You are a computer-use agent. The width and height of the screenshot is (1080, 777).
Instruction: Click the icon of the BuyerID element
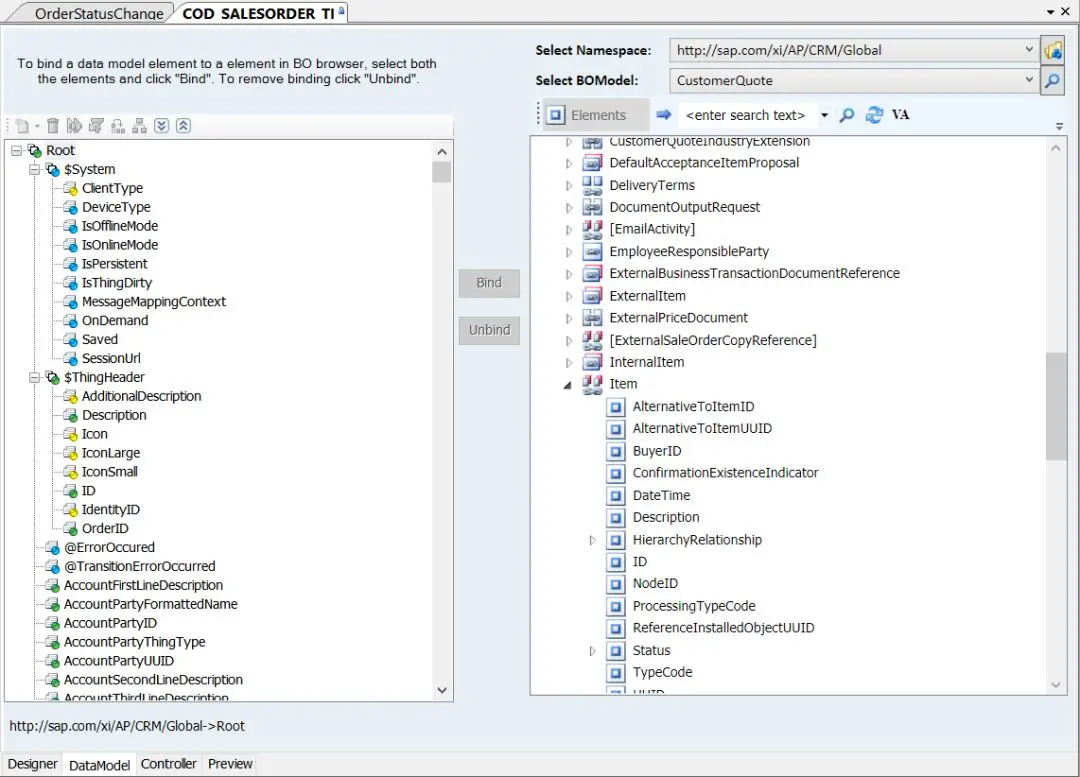click(x=615, y=451)
